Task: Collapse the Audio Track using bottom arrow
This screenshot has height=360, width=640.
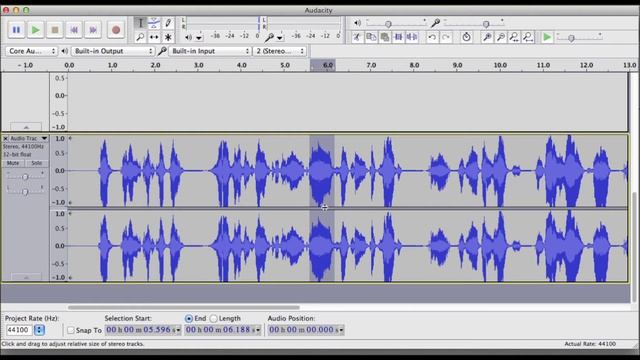Action: tap(26, 277)
